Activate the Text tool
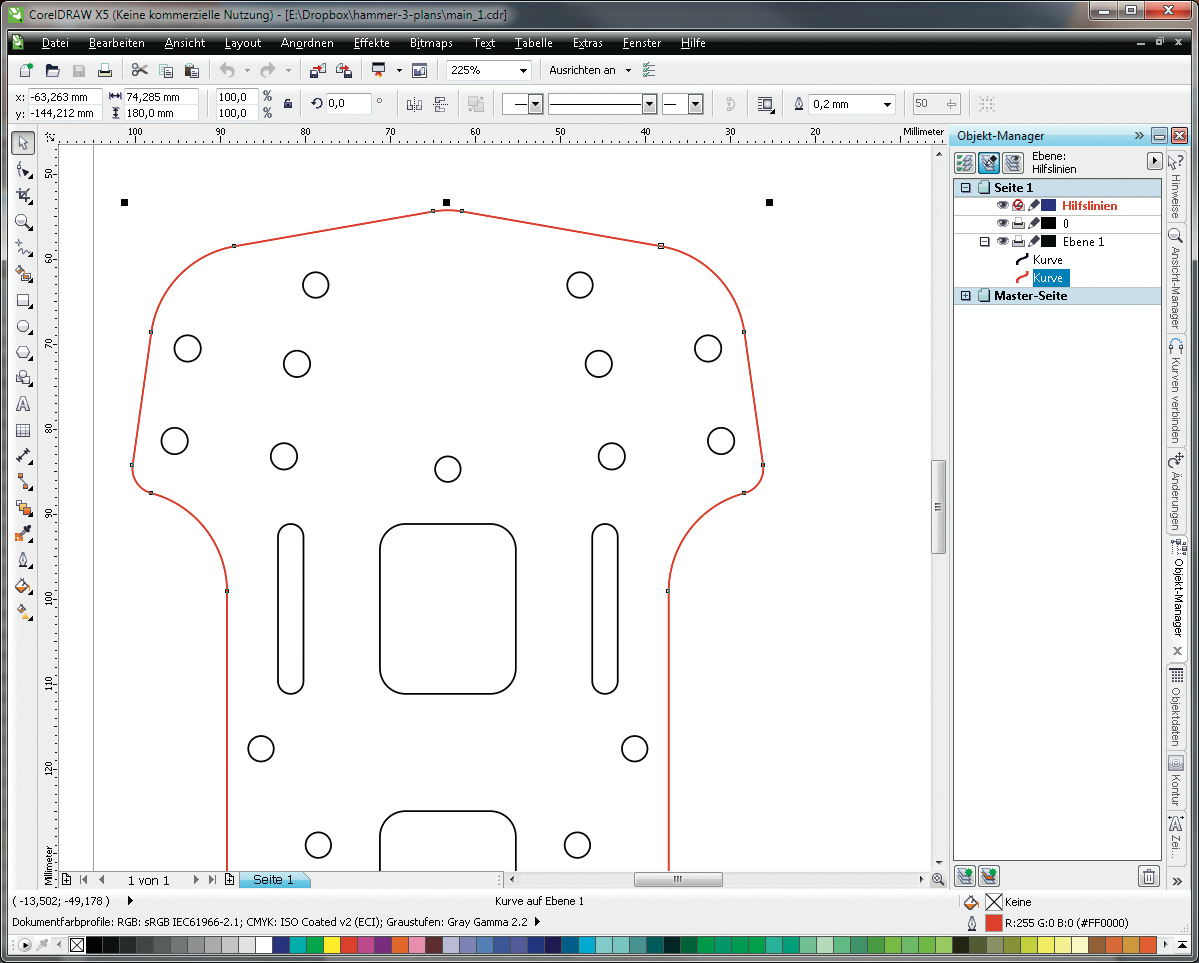This screenshot has width=1199, height=963. click(23, 404)
